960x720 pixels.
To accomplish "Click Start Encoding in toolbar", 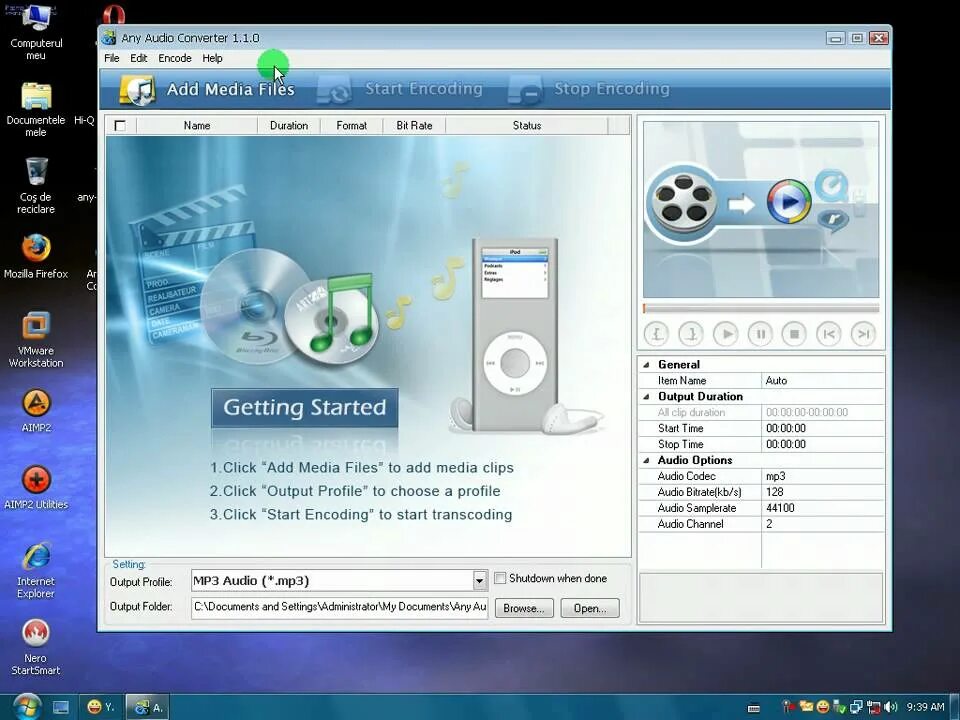I will tap(400, 89).
